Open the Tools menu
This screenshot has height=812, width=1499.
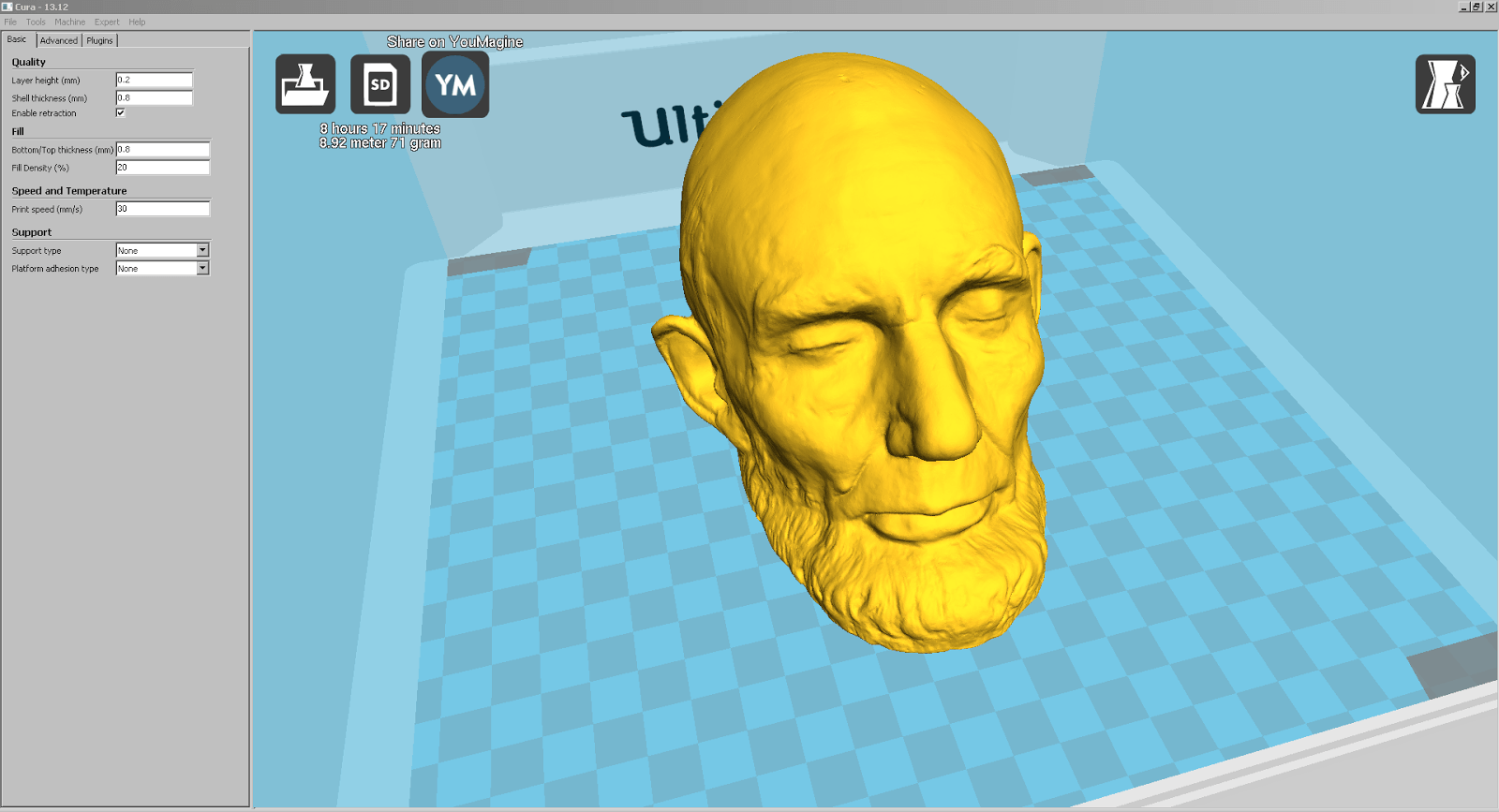point(36,22)
